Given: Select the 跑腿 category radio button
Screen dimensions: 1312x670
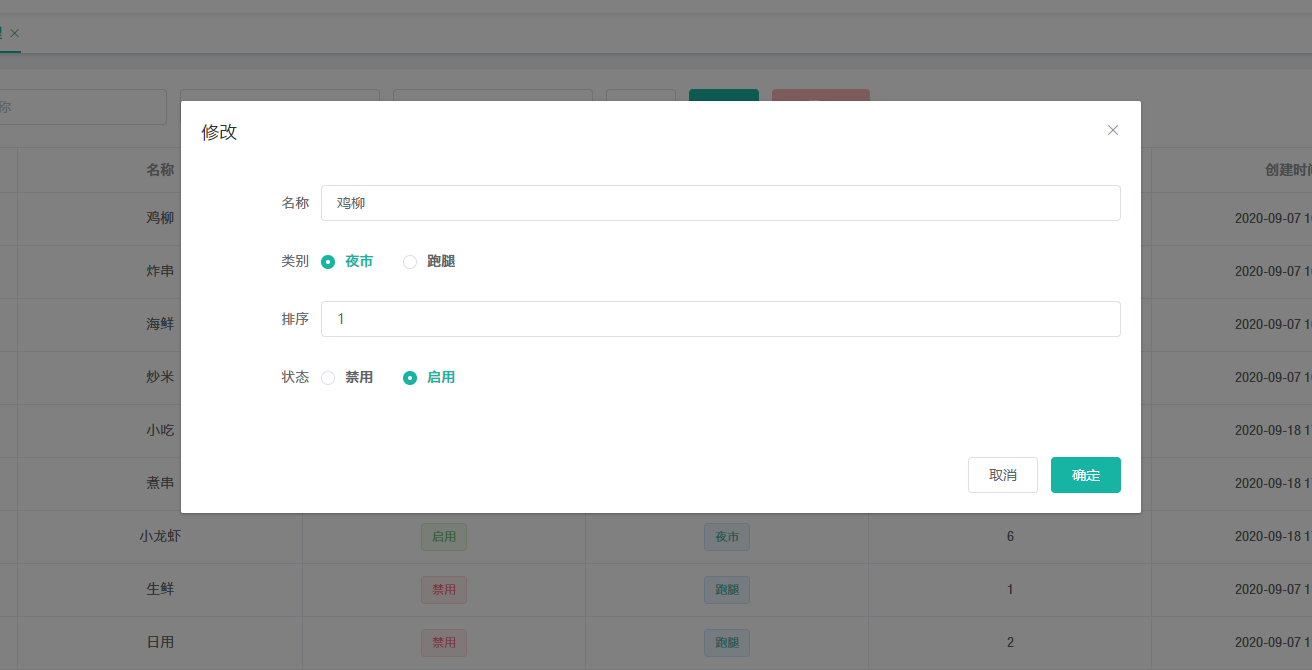Looking at the screenshot, I should point(410,262).
